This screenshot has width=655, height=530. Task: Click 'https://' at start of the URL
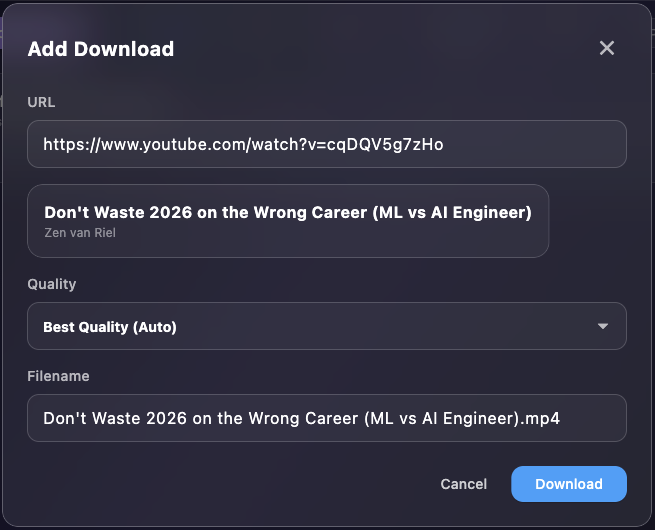66,144
